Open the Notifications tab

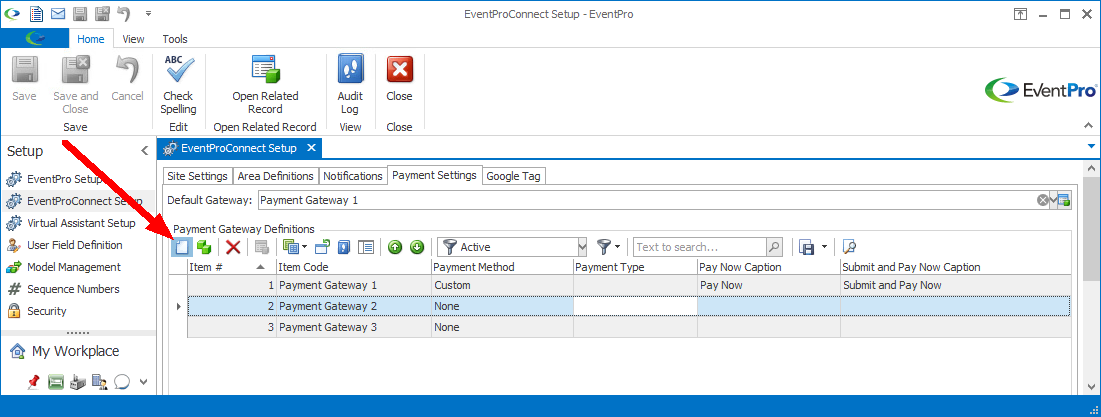pyautogui.click(x=352, y=176)
